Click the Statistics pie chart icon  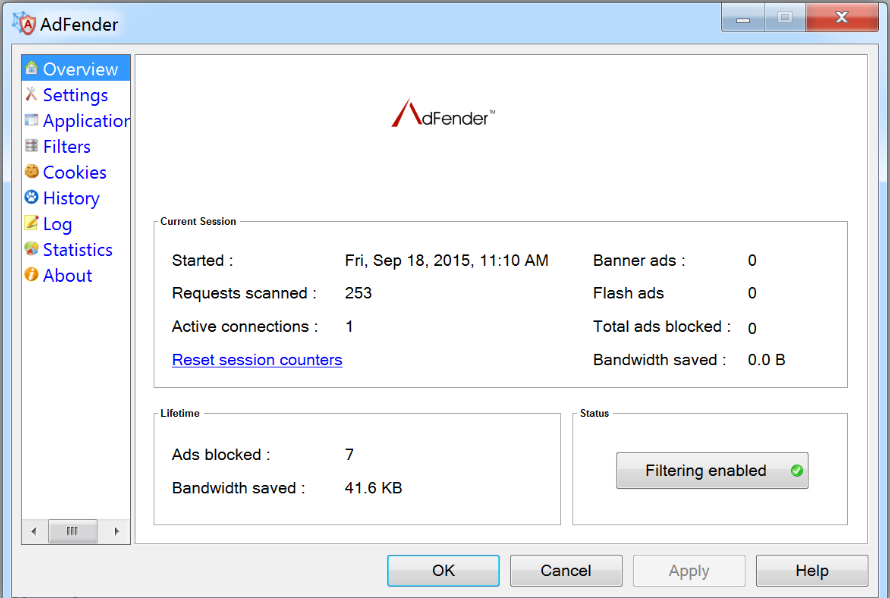[31, 249]
